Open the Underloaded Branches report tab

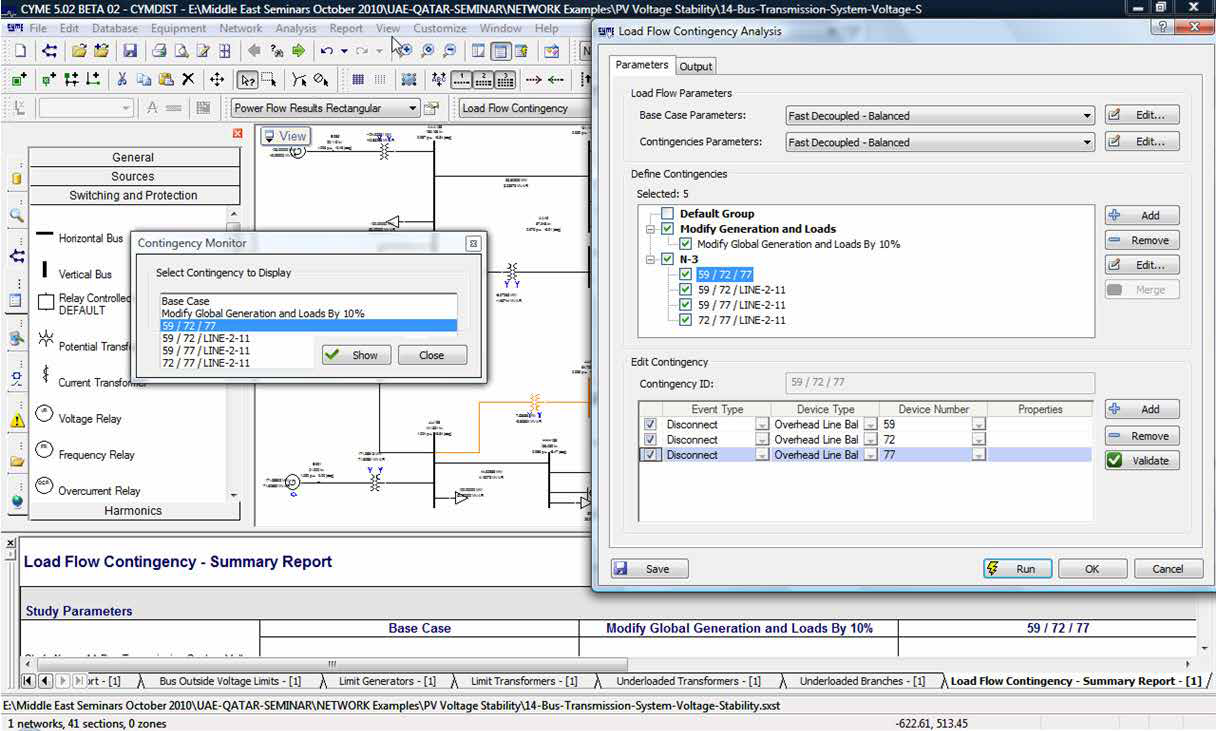pos(862,681)
